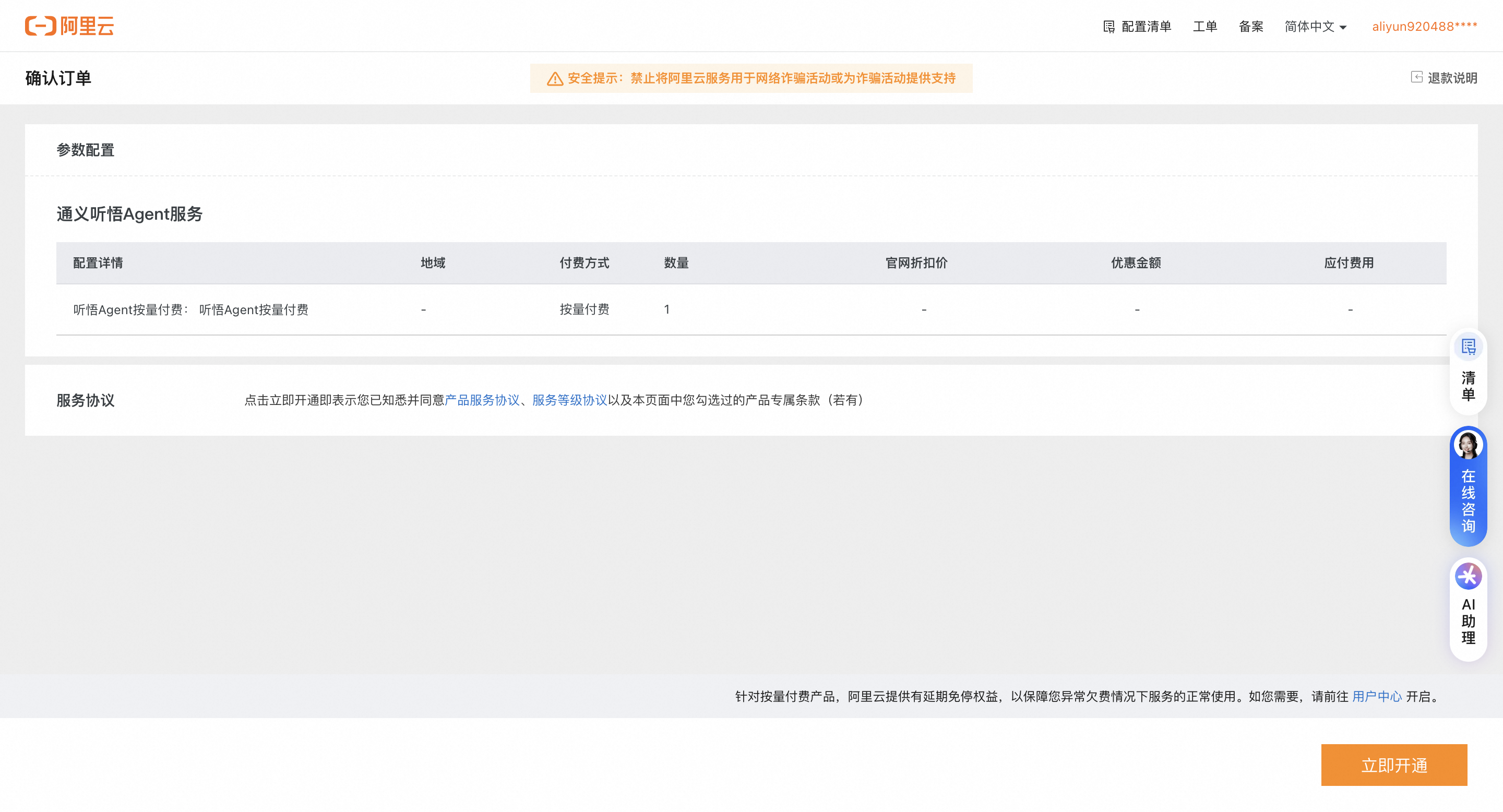The image size is (1503, 812).
Task: Open 在线咨询 customer service avatar icon
Action: tap(1468, 445)
